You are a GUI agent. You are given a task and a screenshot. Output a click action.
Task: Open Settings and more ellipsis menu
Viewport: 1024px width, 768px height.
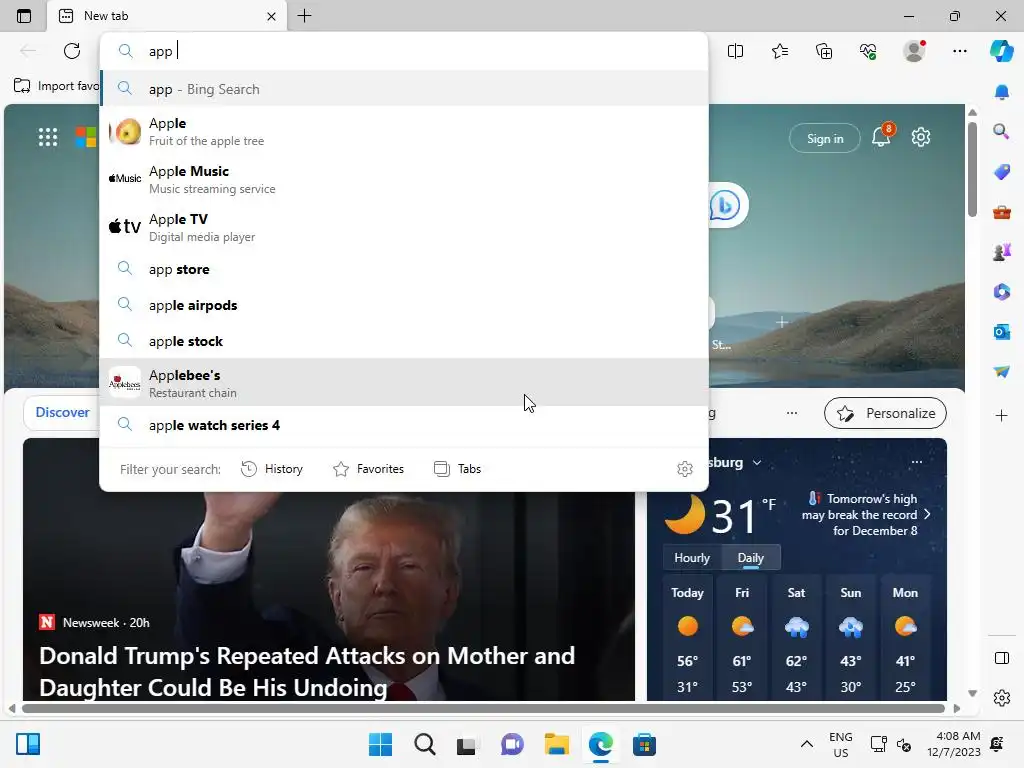959,51
